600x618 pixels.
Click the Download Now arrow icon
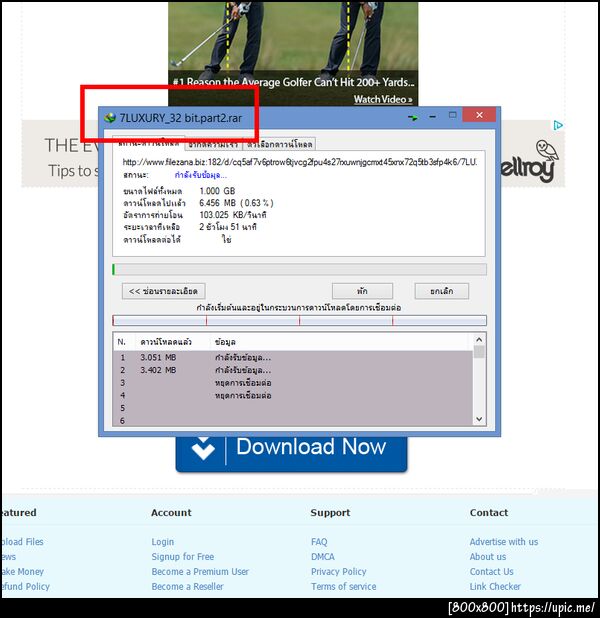pyautogui.click(x=203, y=449)
